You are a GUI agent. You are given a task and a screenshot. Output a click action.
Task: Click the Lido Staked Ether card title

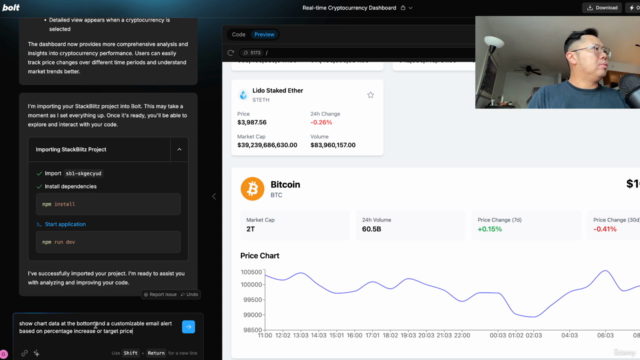[x=278, y=91]
